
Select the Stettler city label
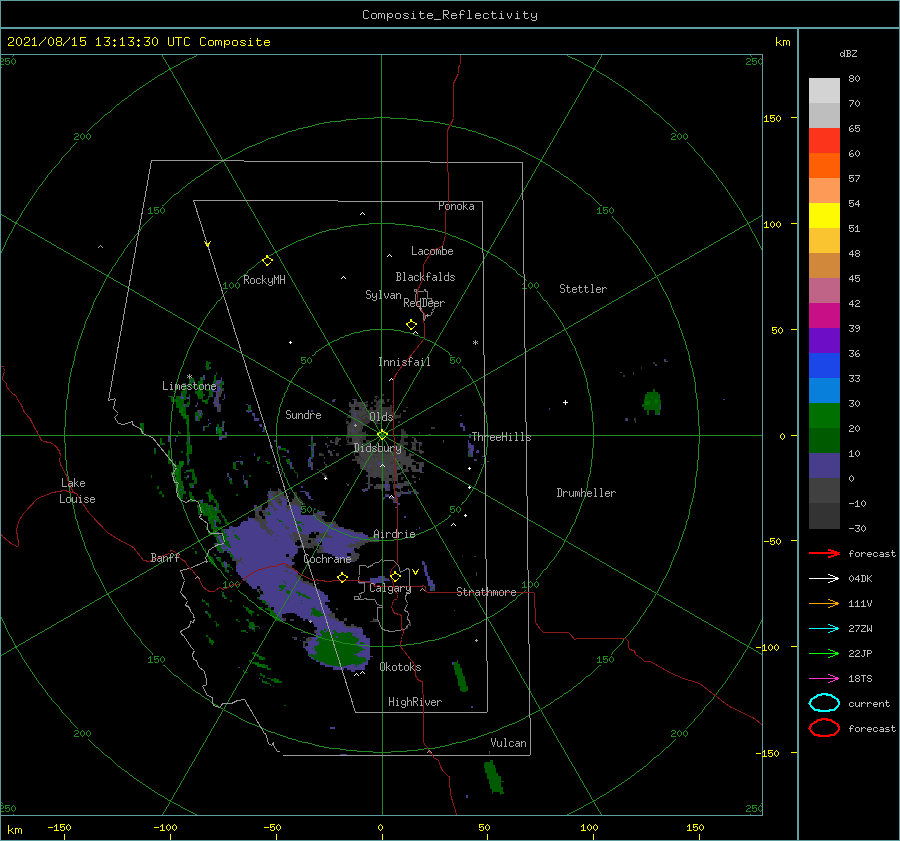click(x=583, y=289)
